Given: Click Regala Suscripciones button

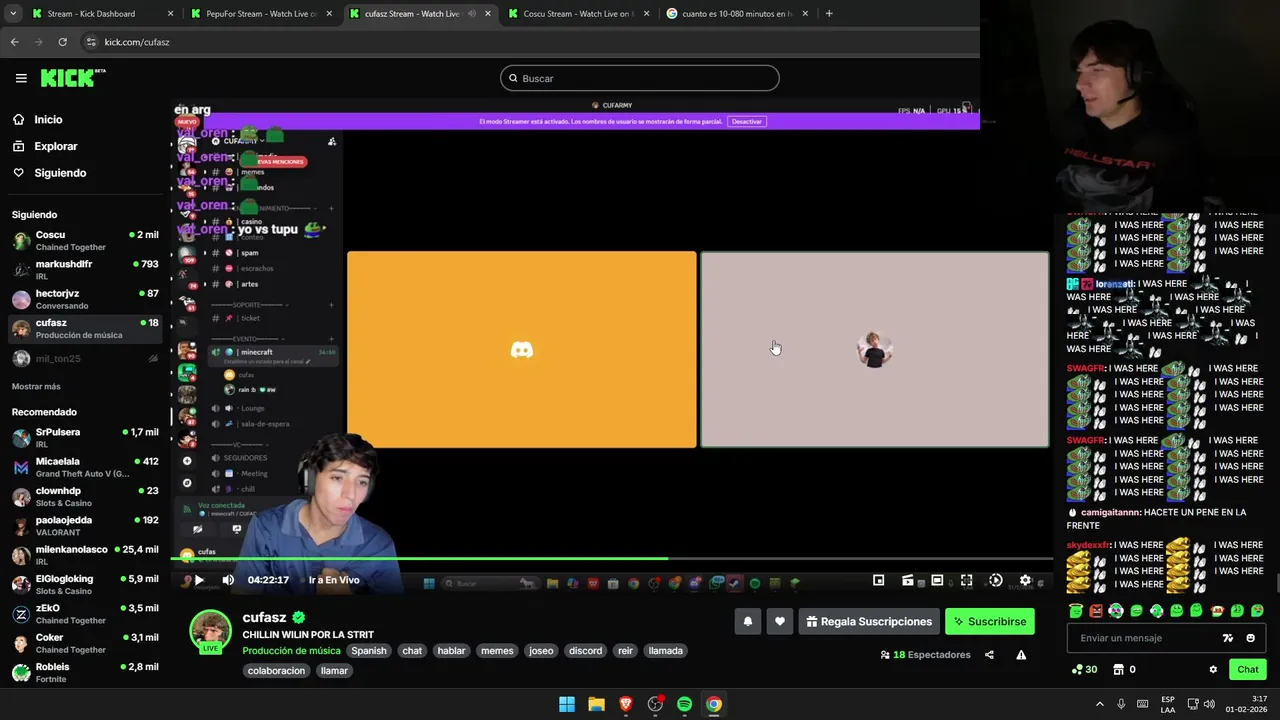Looking at the screenshot, I should (868, 621).
